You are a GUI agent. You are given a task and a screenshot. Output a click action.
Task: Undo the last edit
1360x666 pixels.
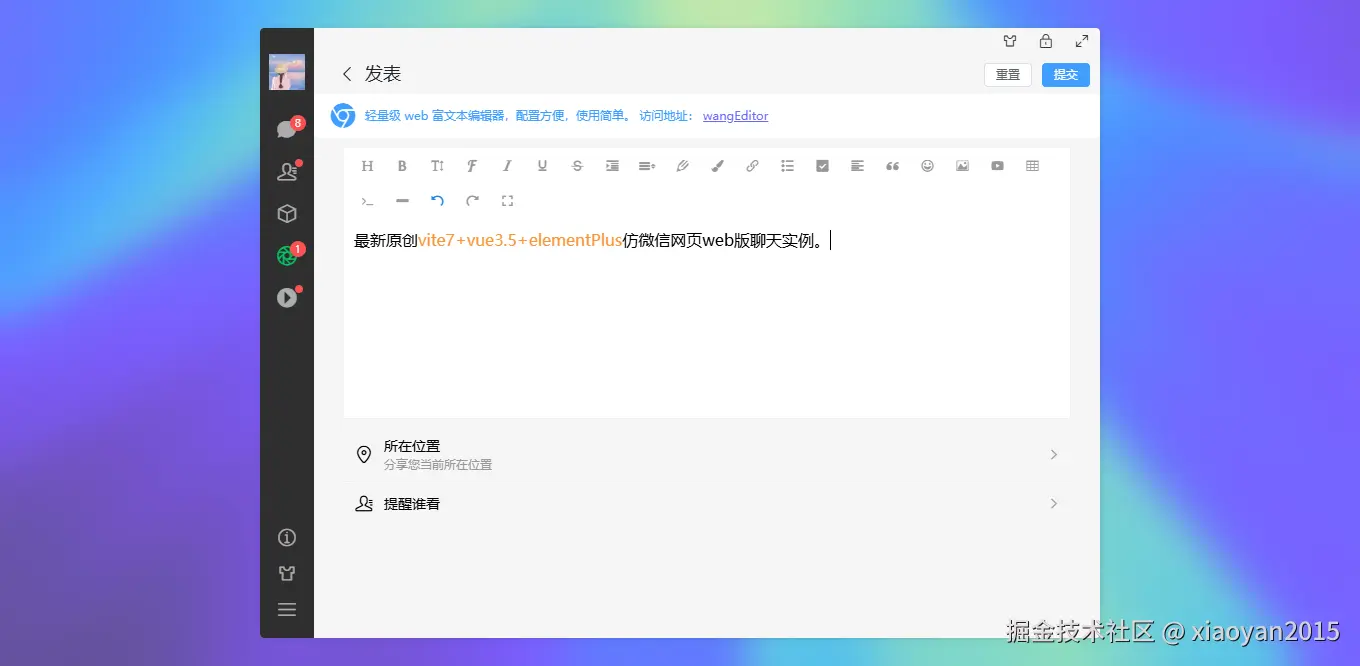tap(437, 200)
